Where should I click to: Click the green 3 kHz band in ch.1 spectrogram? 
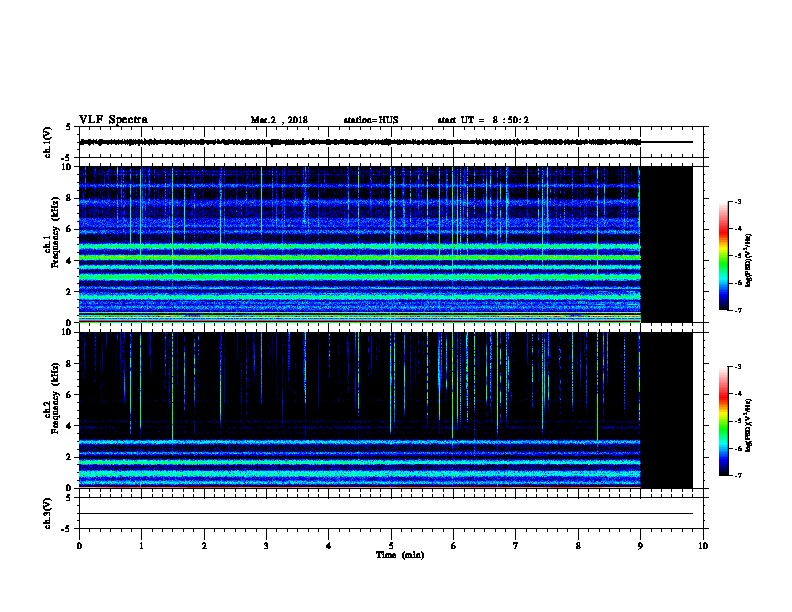[x=360, y=277]
